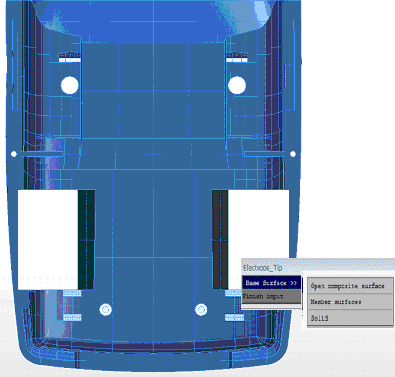Select light hatched patch below left cutout
The image size is (395, 377).
(x=72, y=293)
